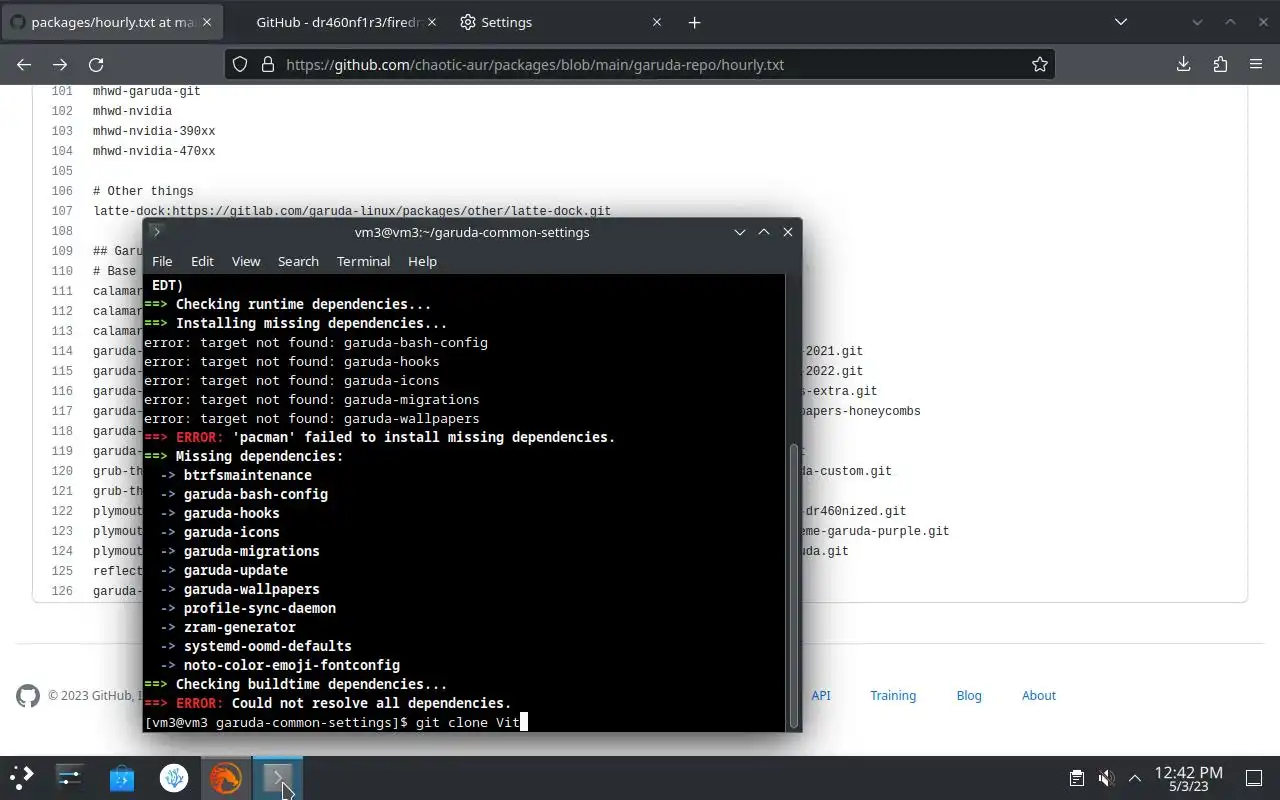Open the terminal File menu
Screen dimensions: 1280x800
point(162,261)
